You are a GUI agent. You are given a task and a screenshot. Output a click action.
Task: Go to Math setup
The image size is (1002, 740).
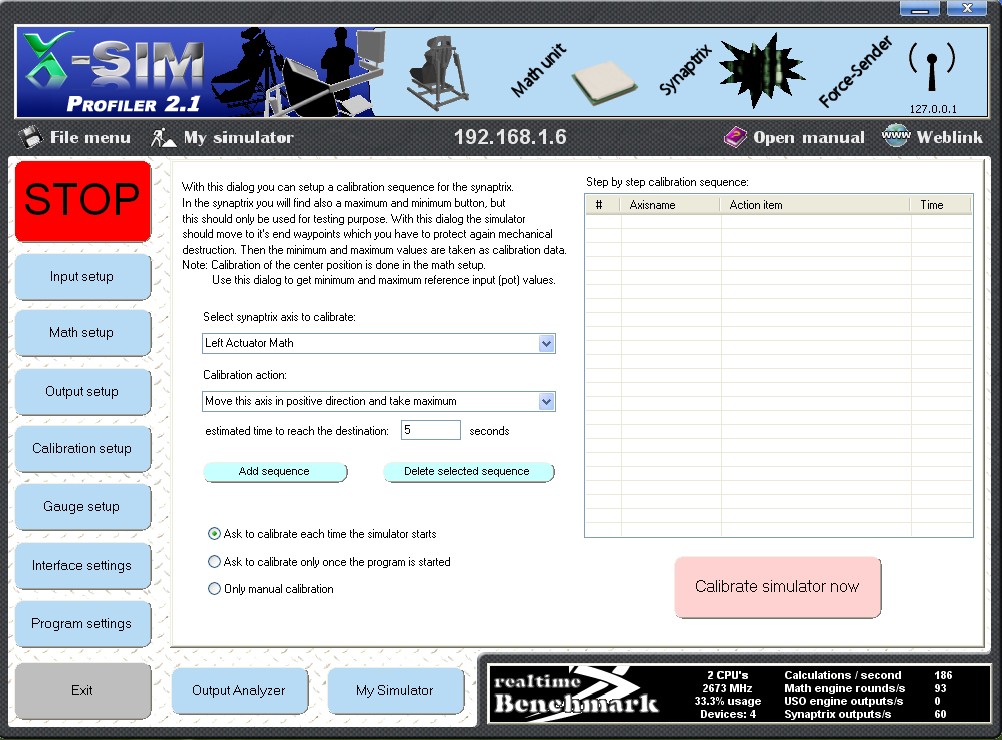82,333
